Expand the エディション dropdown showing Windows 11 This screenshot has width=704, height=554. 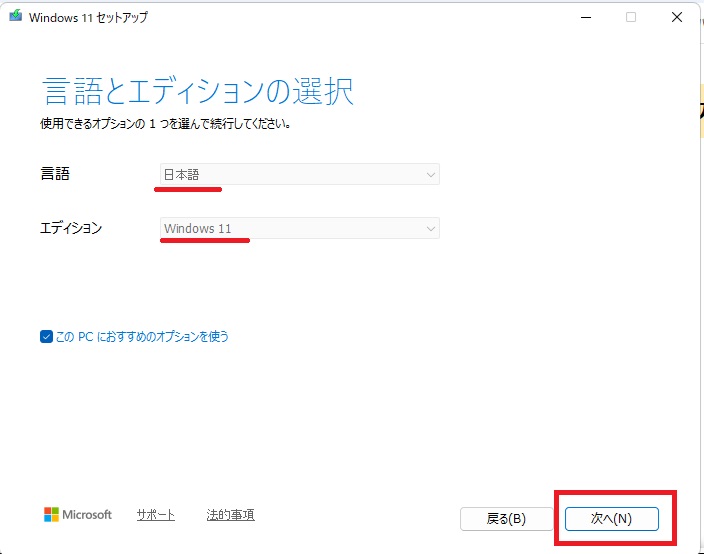tap(298, 229)
